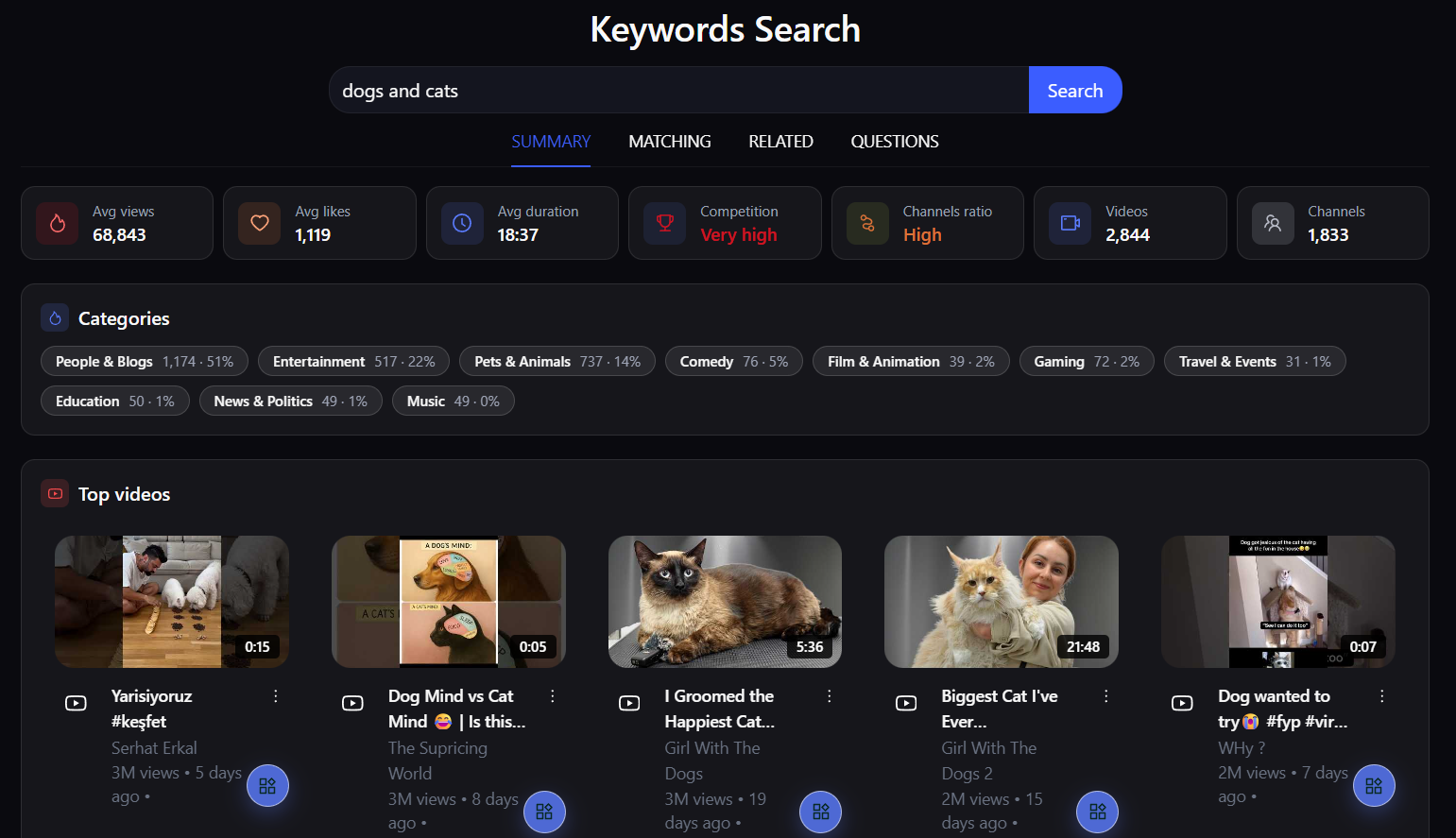Open the Biggest Cat video thumbnail

coord(1002,602)
